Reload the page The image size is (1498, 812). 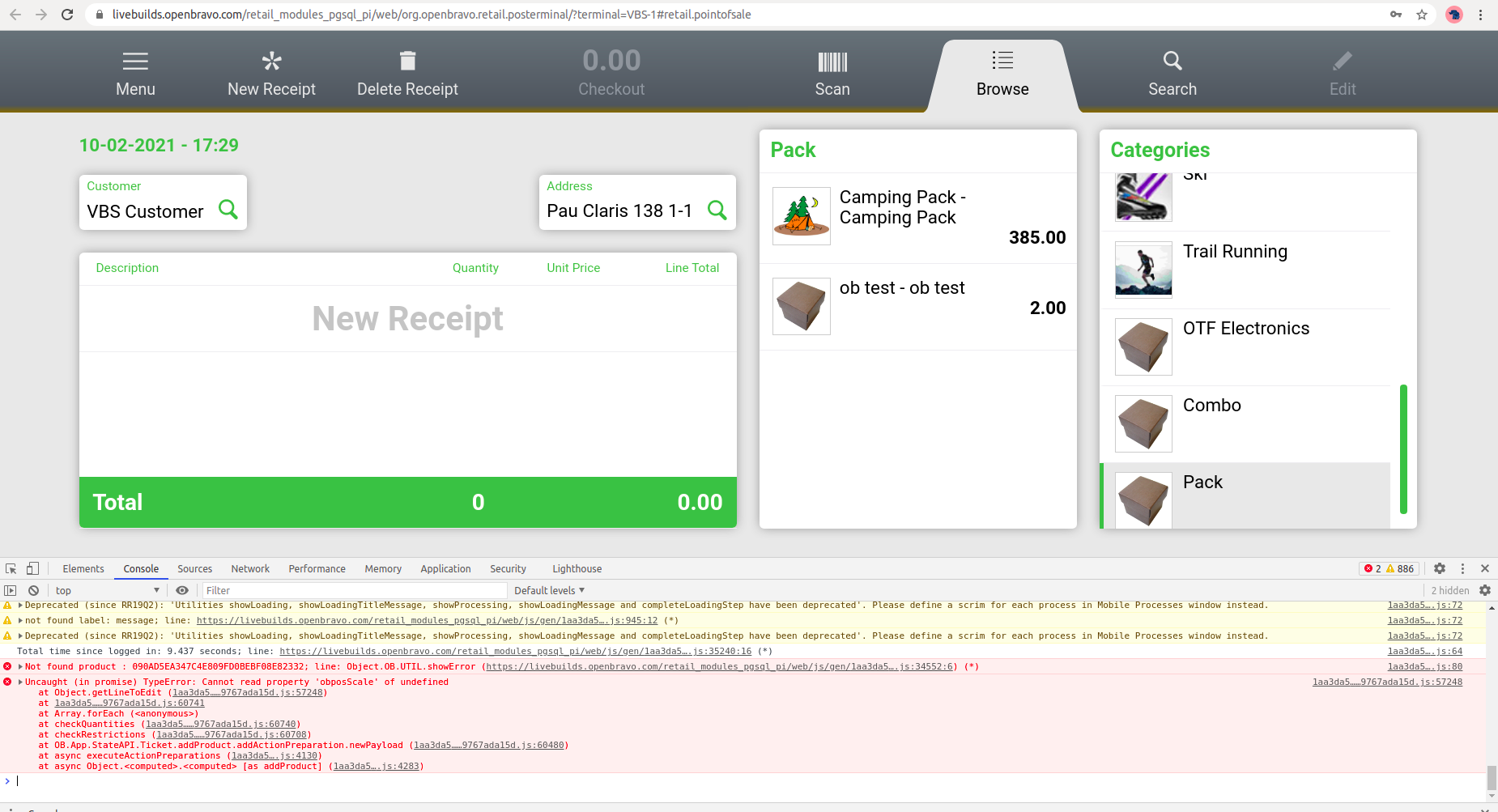pos(67,15)
